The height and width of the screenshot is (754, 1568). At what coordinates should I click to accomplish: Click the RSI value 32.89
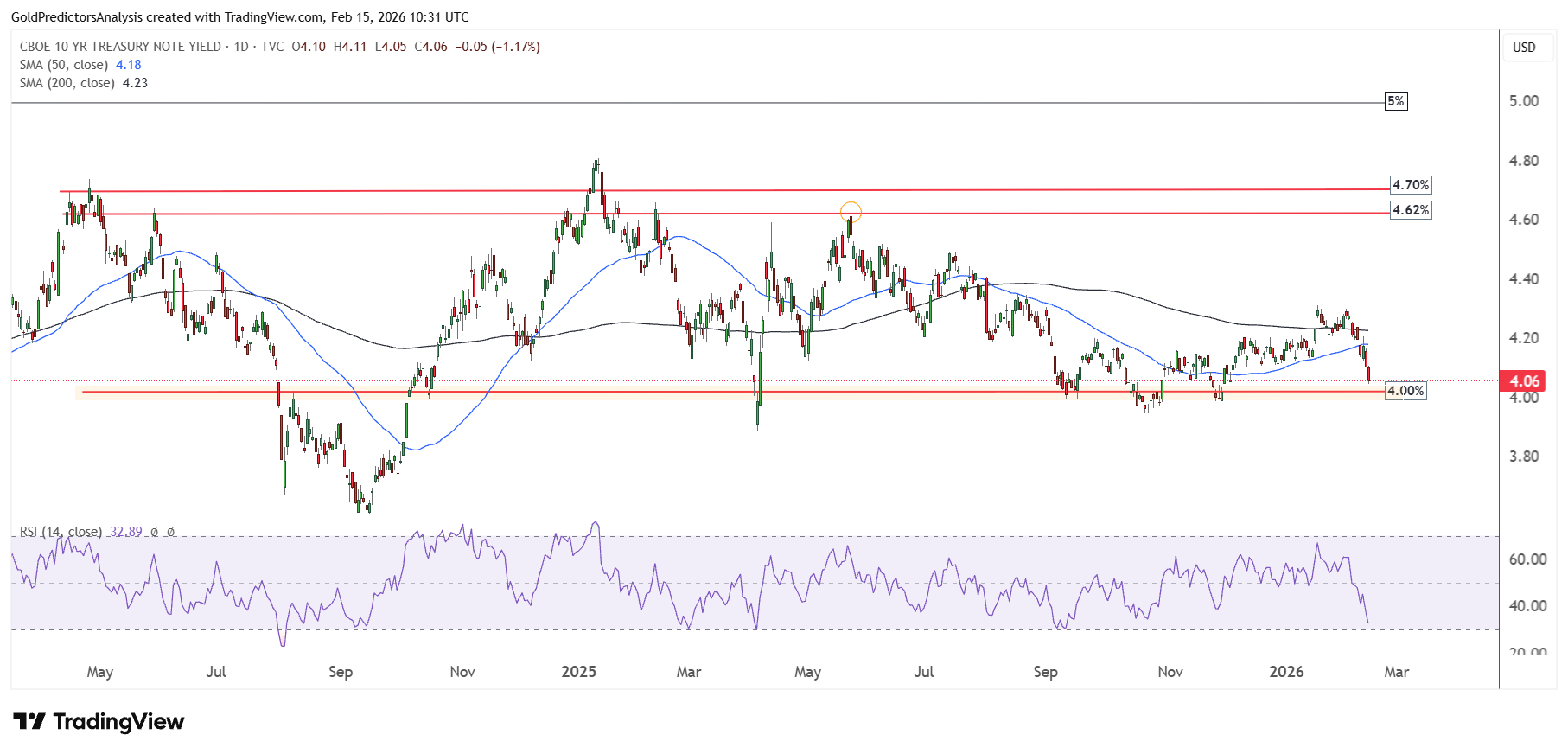126,532
